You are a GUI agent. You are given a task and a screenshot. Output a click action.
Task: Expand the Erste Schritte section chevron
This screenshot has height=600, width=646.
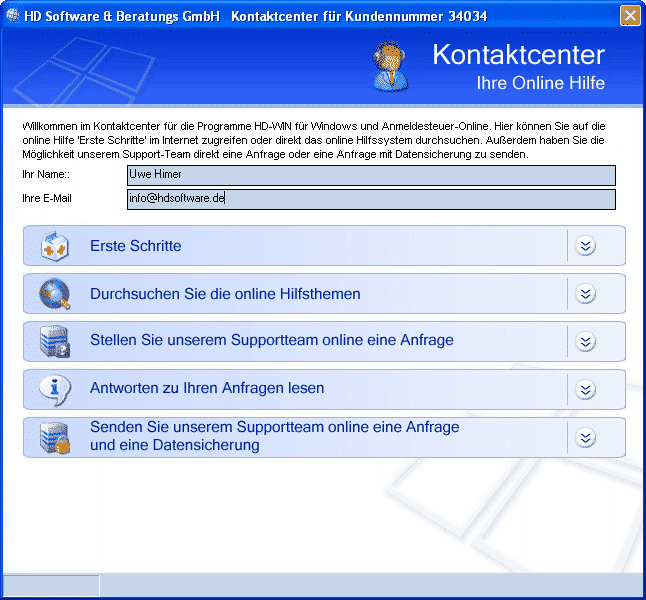tap(585, 246)
